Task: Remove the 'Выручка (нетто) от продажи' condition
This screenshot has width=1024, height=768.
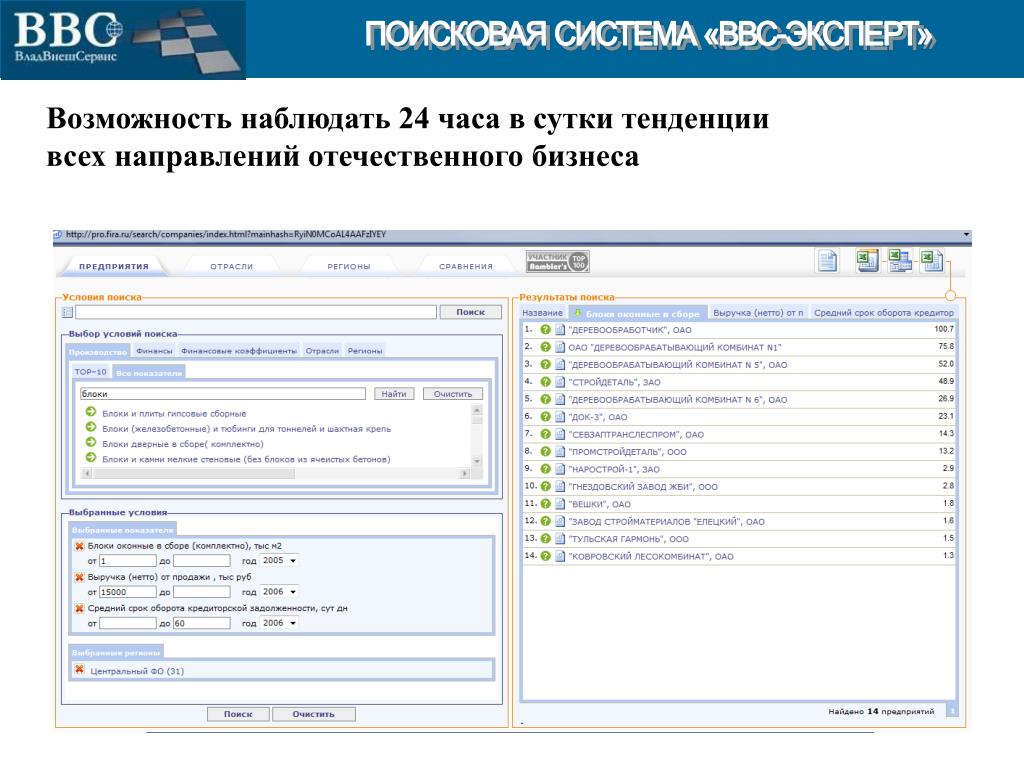Action: point(79,577)
